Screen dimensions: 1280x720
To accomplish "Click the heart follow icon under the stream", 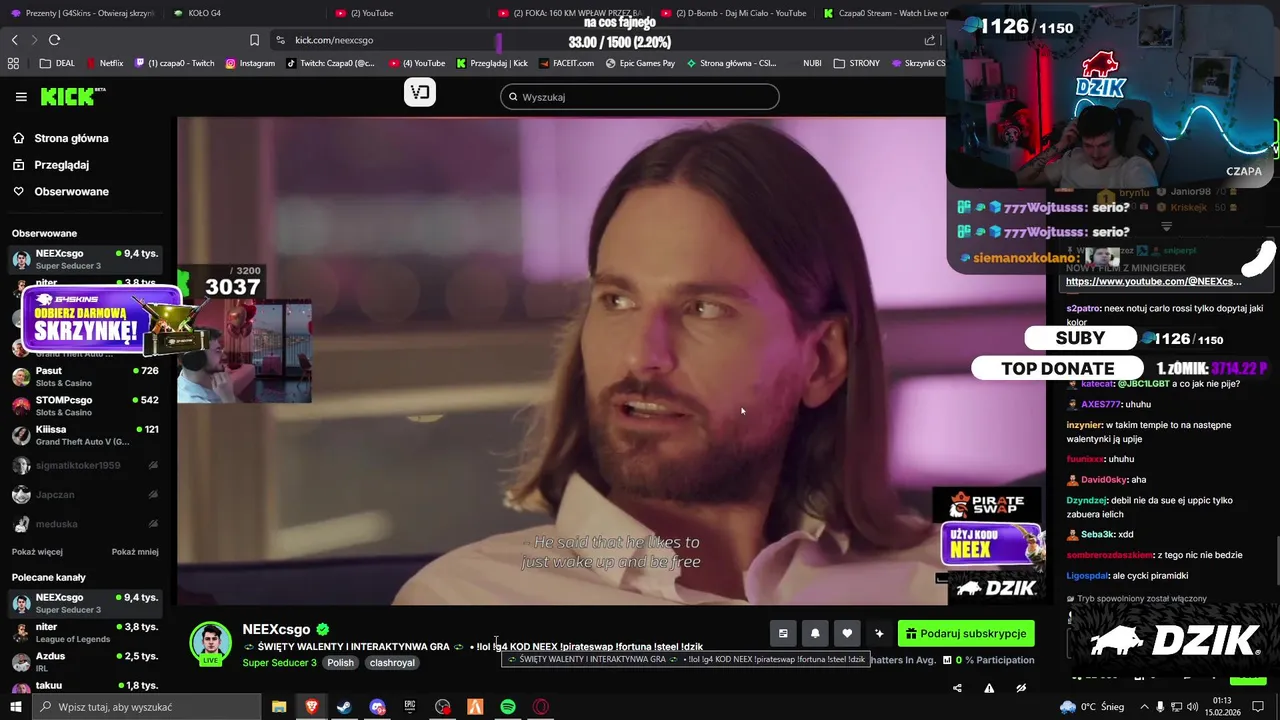I will point(847,633).
